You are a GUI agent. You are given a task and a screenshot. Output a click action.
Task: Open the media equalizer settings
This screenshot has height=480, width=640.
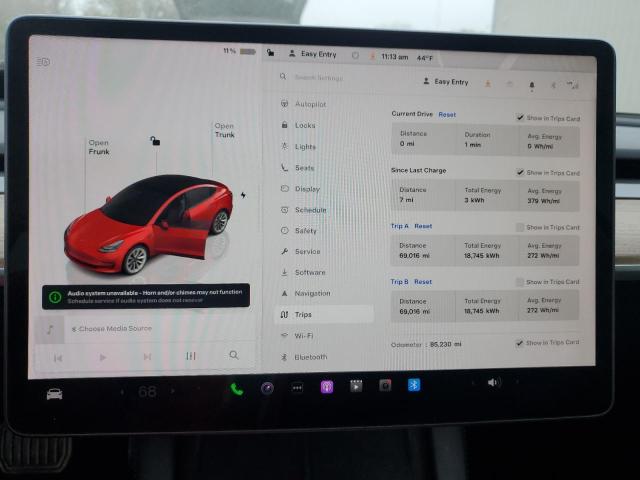pos(191,356)
